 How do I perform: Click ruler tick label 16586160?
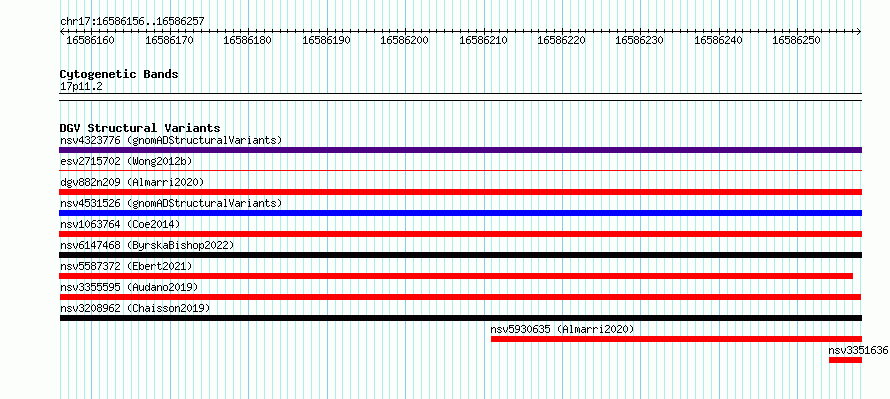(x=90, y=40)
